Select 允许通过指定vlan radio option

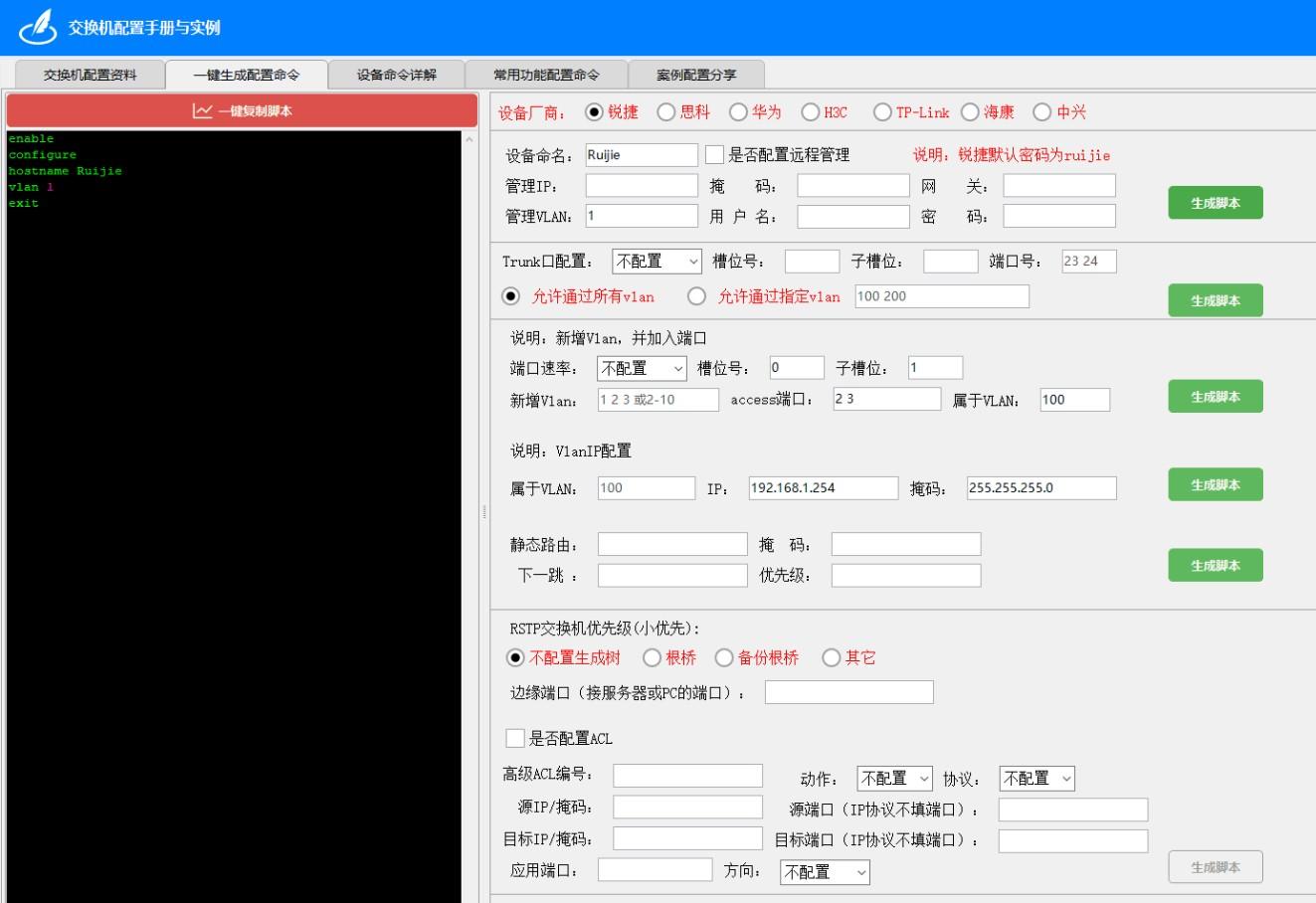[697, 296]
